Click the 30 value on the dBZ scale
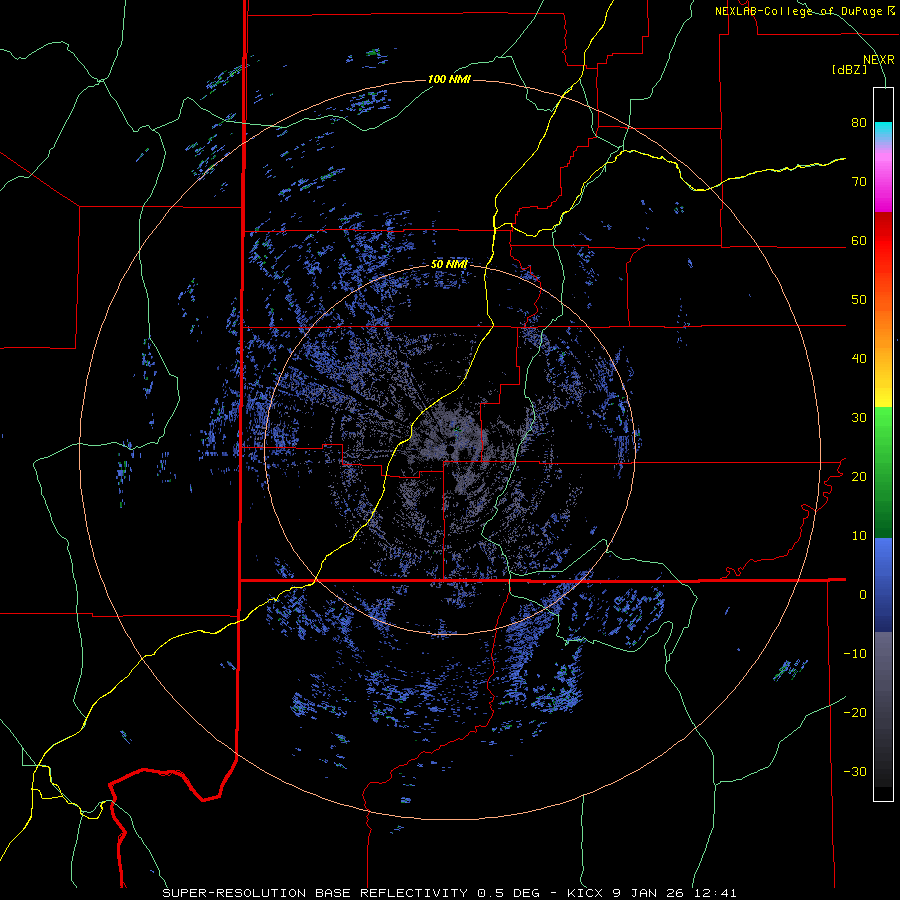The image size is (900, 900). point(859,418)
